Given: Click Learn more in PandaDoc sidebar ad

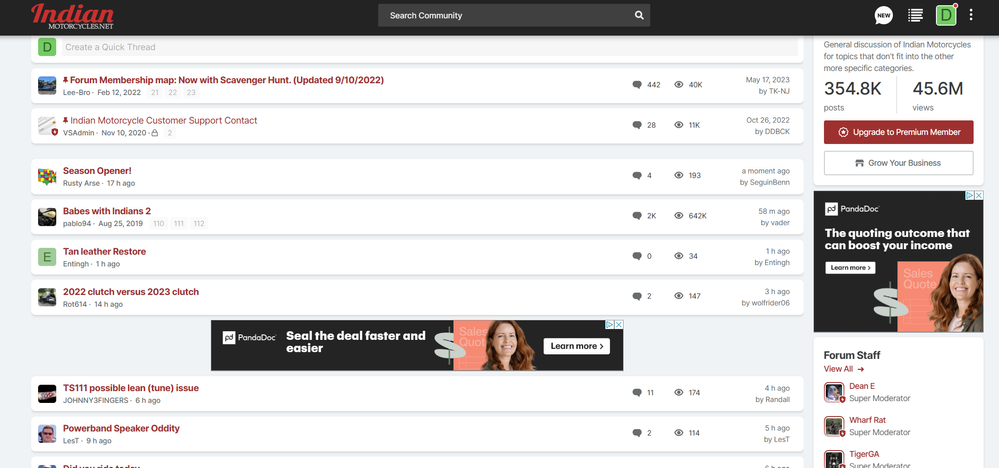Looking at the screenshot, I should 850,268.
